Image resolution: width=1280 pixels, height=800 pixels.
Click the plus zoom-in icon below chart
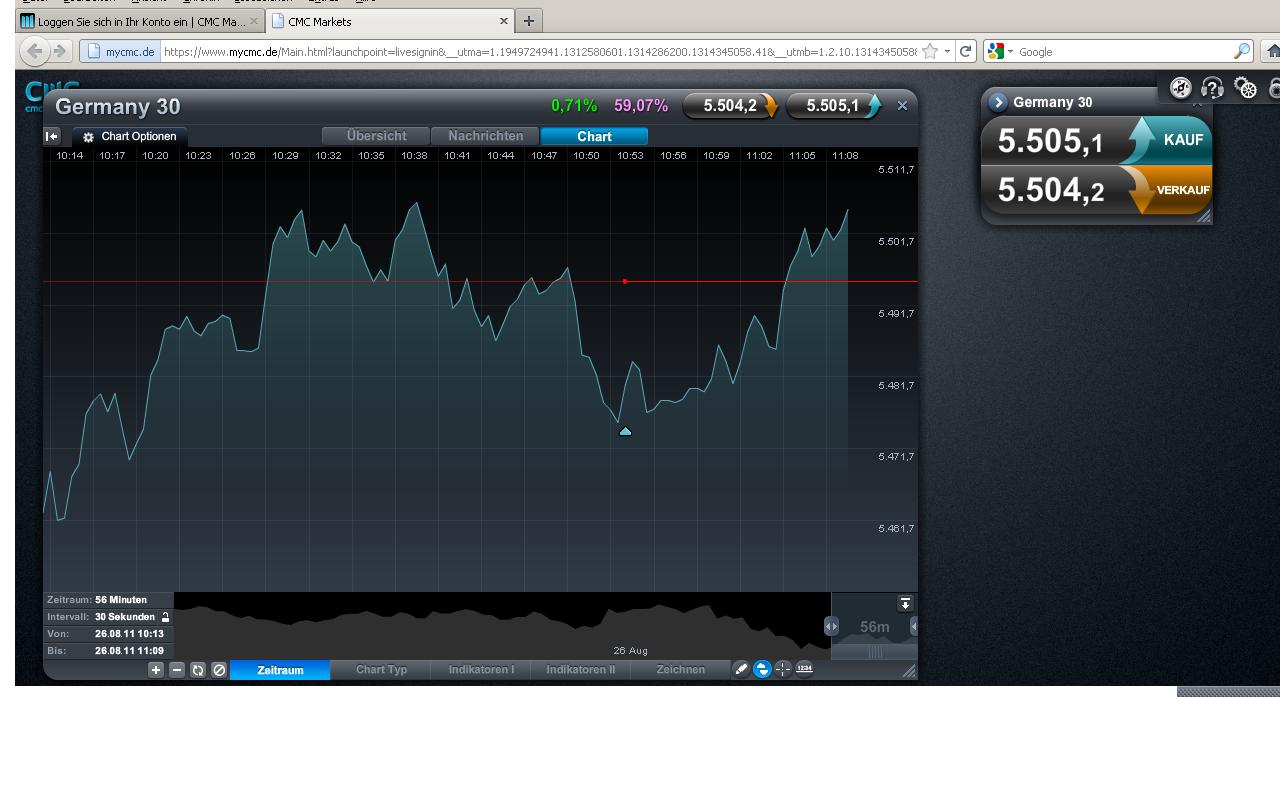click(x=156, y=670)
